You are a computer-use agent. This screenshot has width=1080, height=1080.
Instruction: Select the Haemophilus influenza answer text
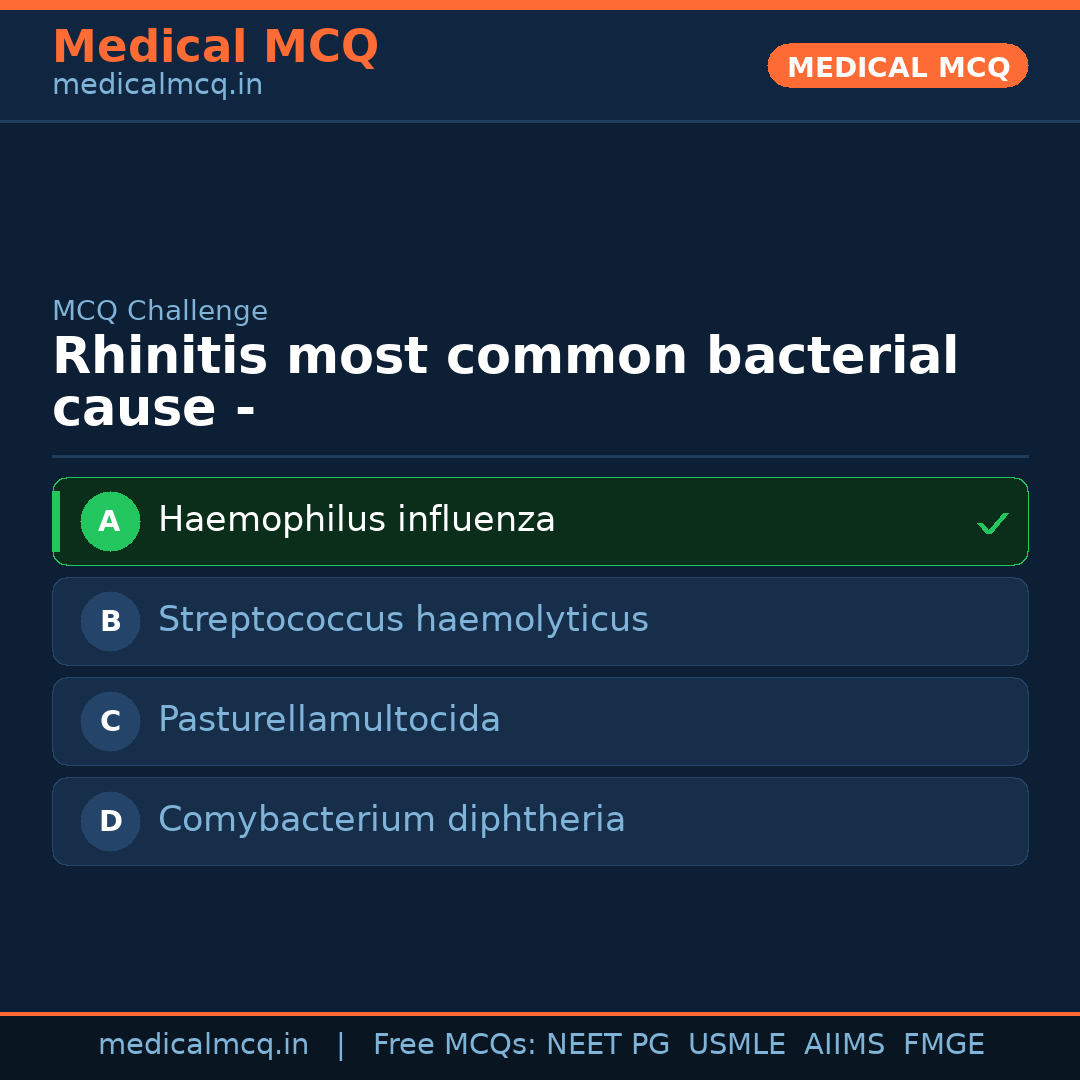356,520
